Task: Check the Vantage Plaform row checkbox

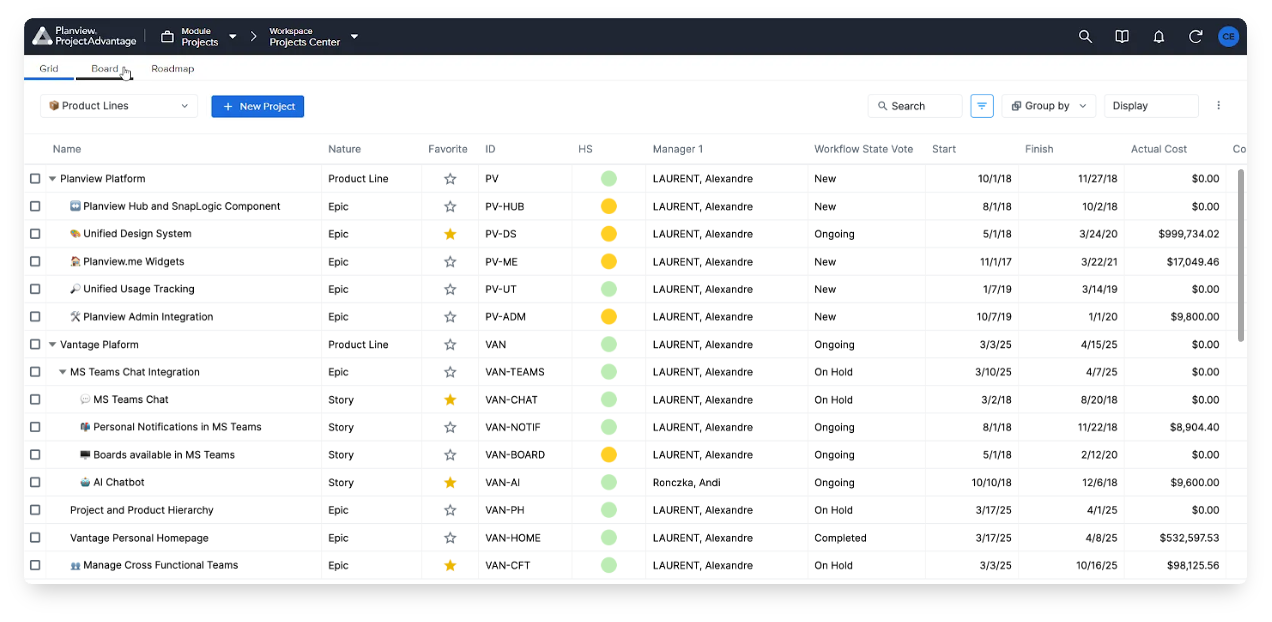Action: [x=35, y=345]
